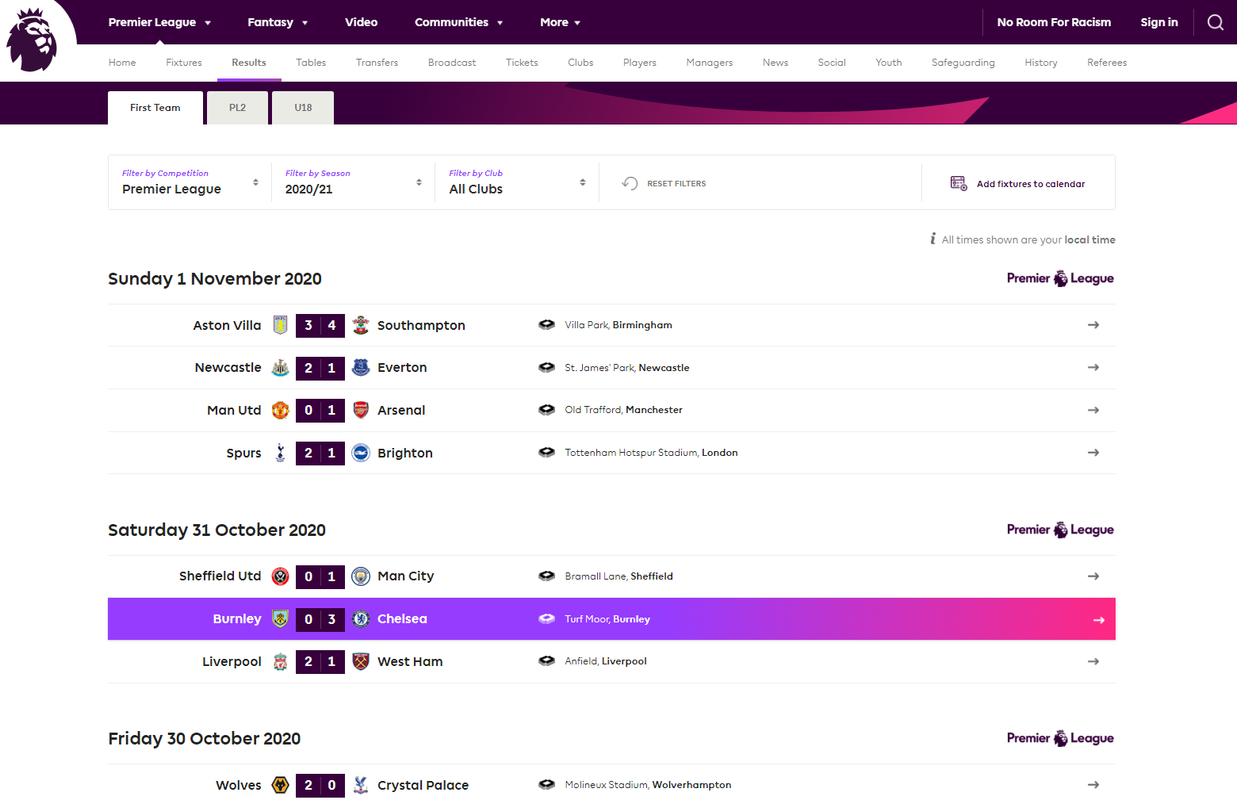Click the Brighton club badge
This screenshot has height=800, width=1237.
361,453
